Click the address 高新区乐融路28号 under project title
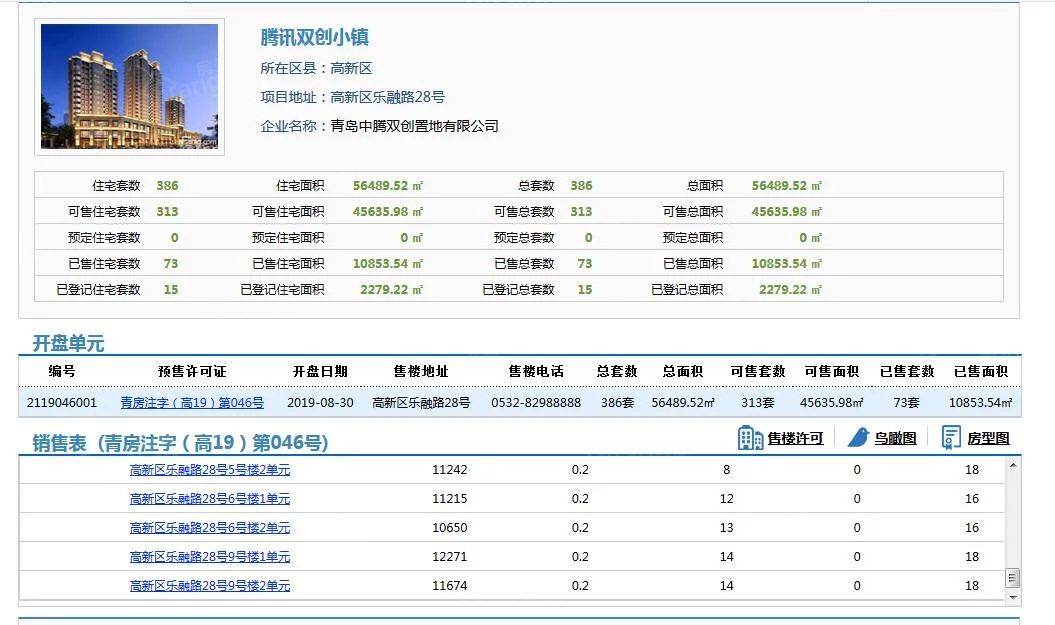This screenshot has height=625, width=1055. (388, 97)
